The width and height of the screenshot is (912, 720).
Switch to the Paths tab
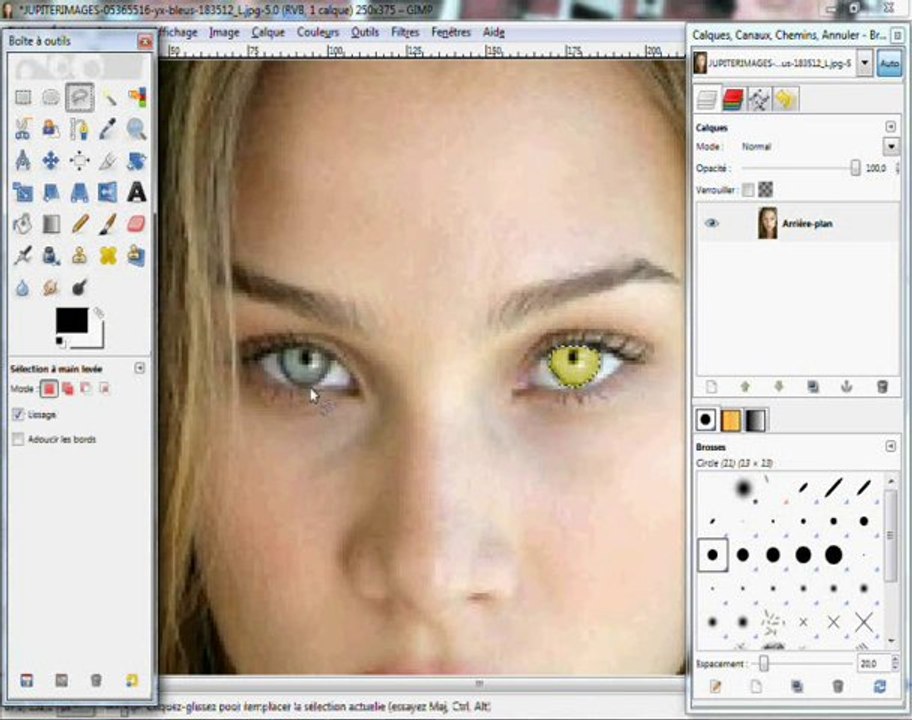[759, 99]
